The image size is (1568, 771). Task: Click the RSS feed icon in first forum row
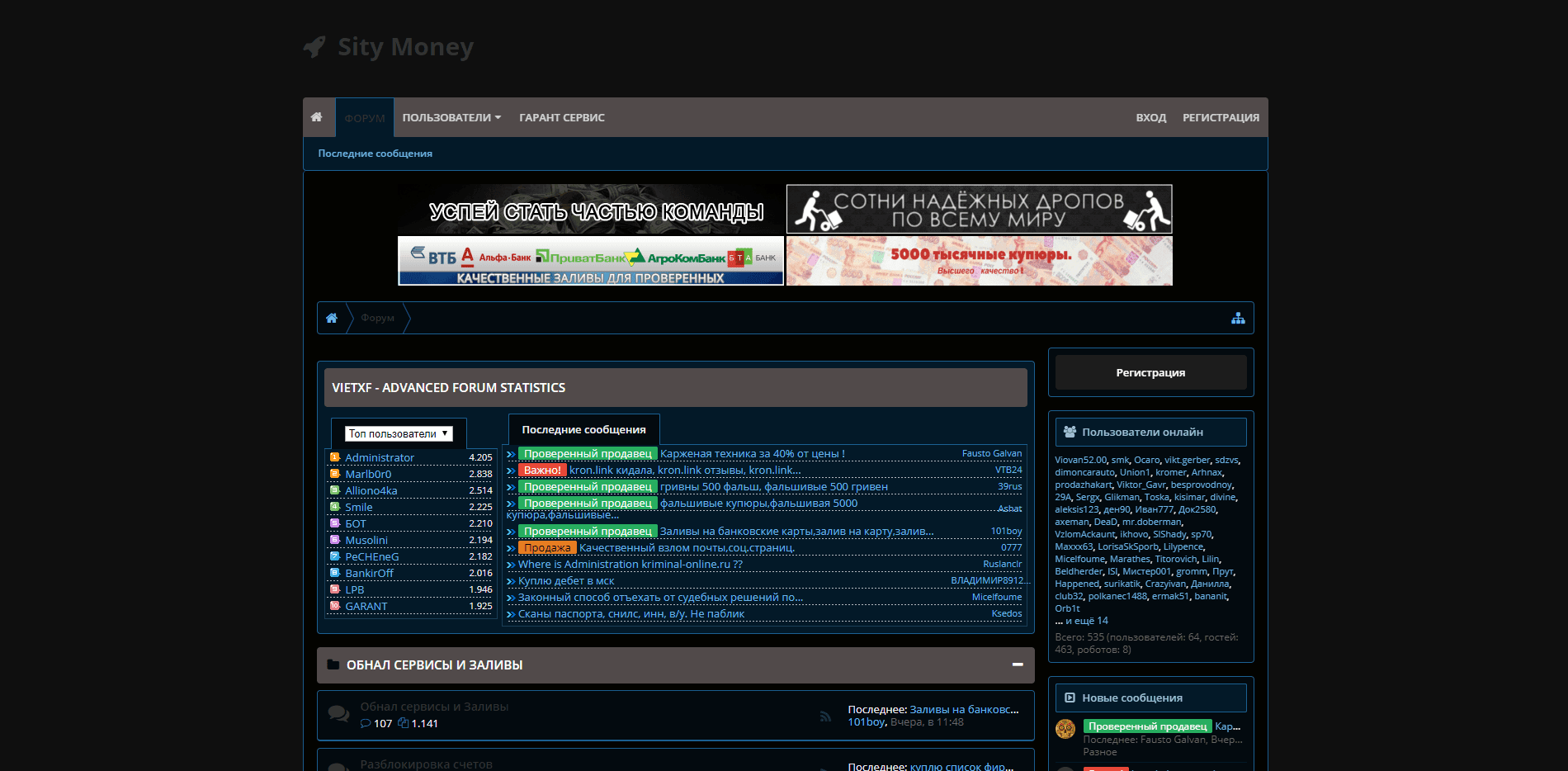(825, 716)
